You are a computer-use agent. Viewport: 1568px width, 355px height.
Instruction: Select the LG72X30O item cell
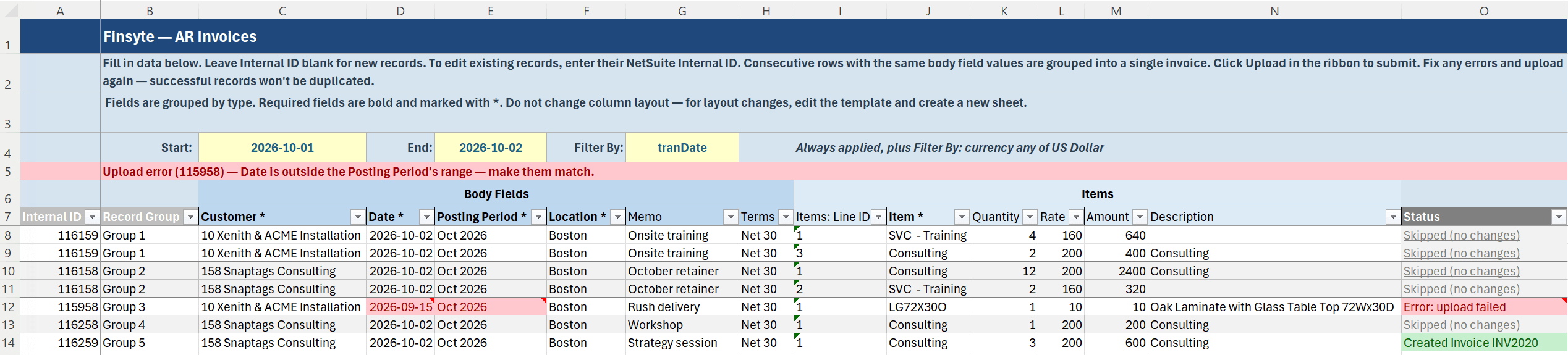pyautogui.click(x=928, y=307)
